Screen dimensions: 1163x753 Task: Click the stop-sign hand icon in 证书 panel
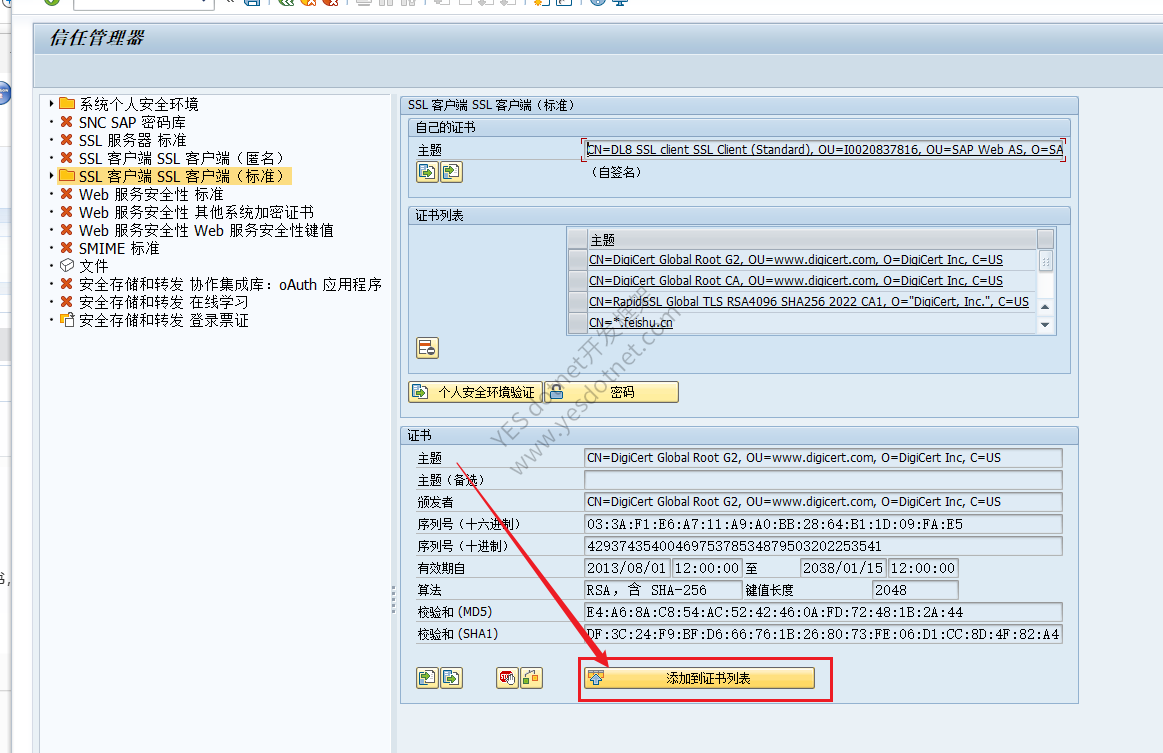507,677
